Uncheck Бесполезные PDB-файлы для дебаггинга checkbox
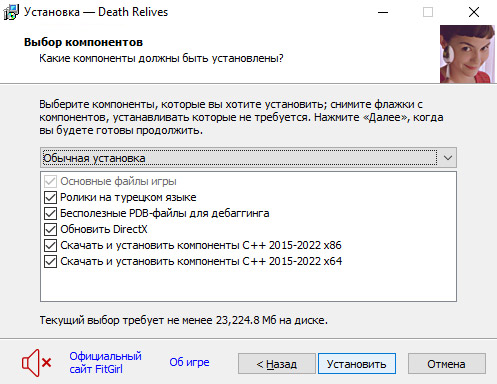The image size is (497, 384). pyautogui.click(x=50, y=213)
